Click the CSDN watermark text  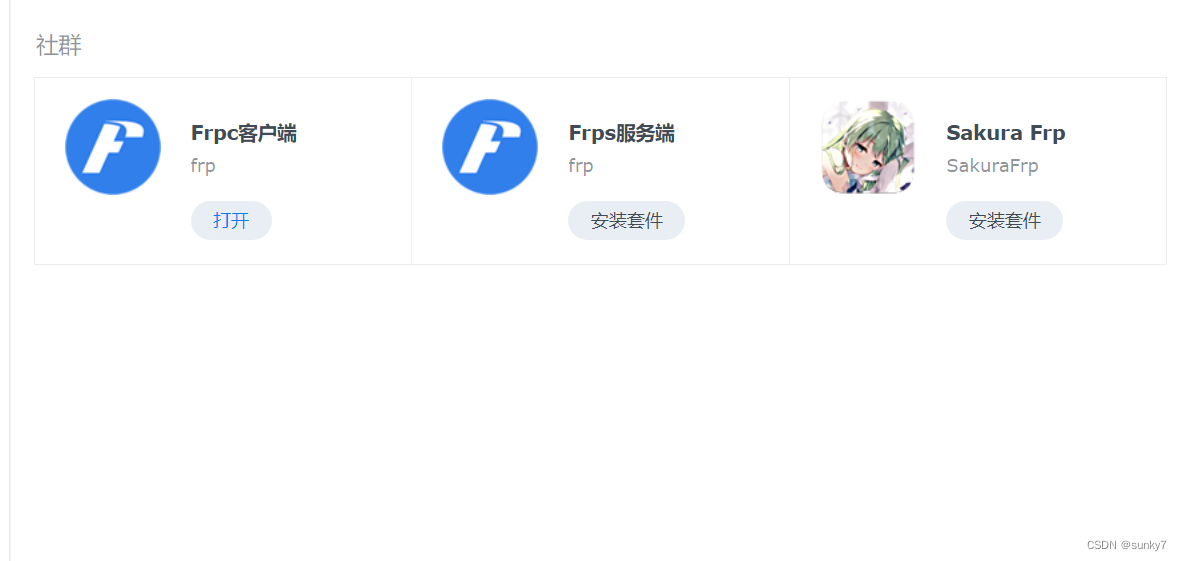tap(1102, 545)
